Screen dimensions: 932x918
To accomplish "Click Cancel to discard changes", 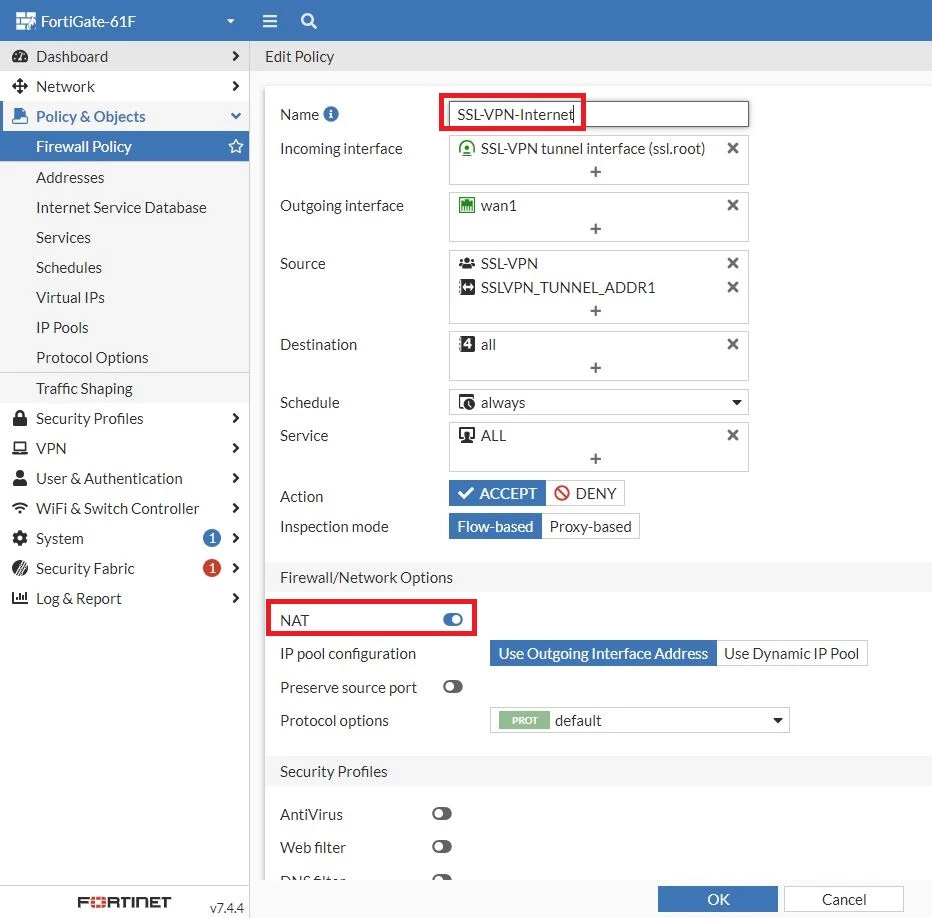I will [x=843, y=899].
